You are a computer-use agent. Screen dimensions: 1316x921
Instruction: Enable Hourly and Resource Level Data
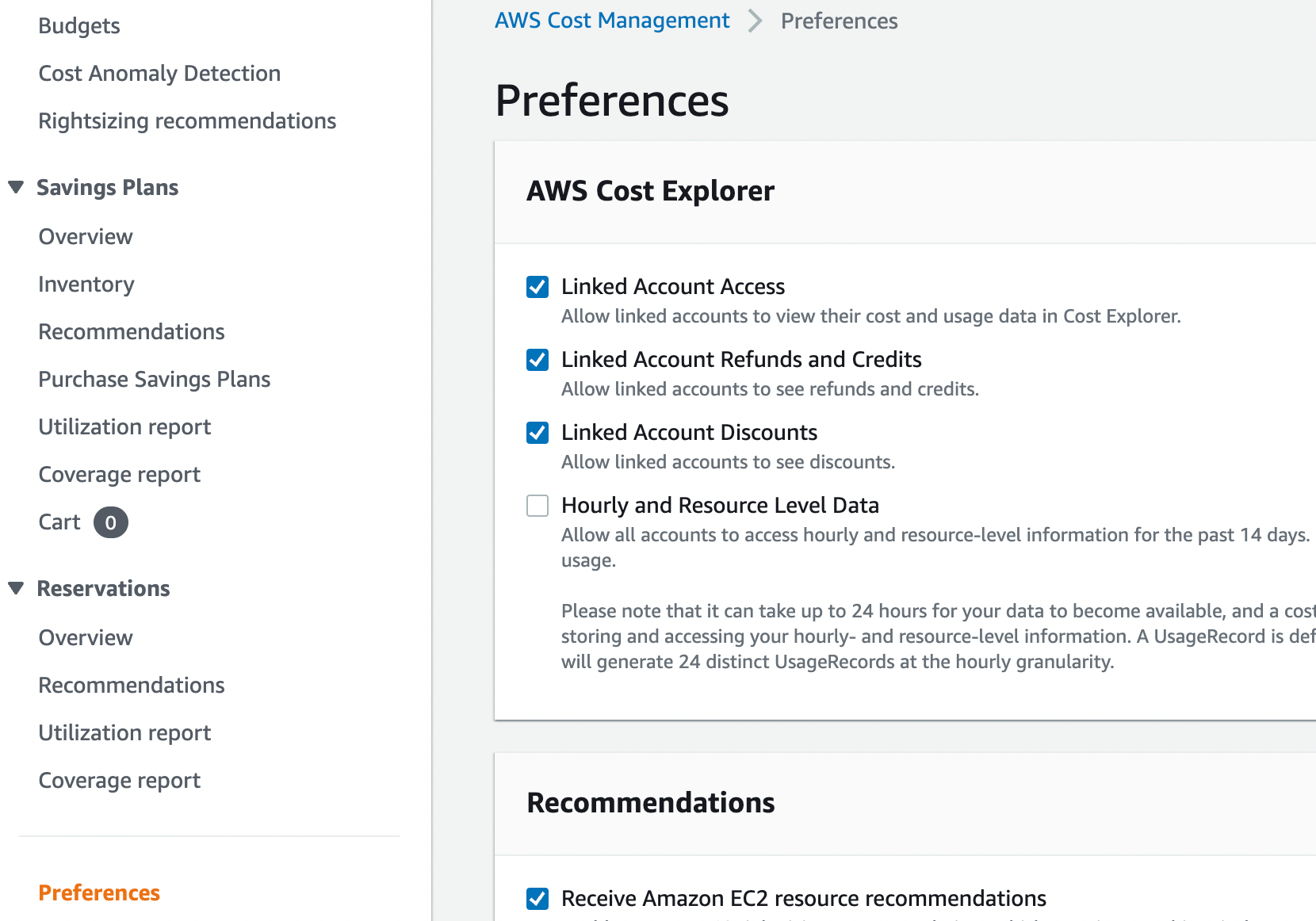537,506
